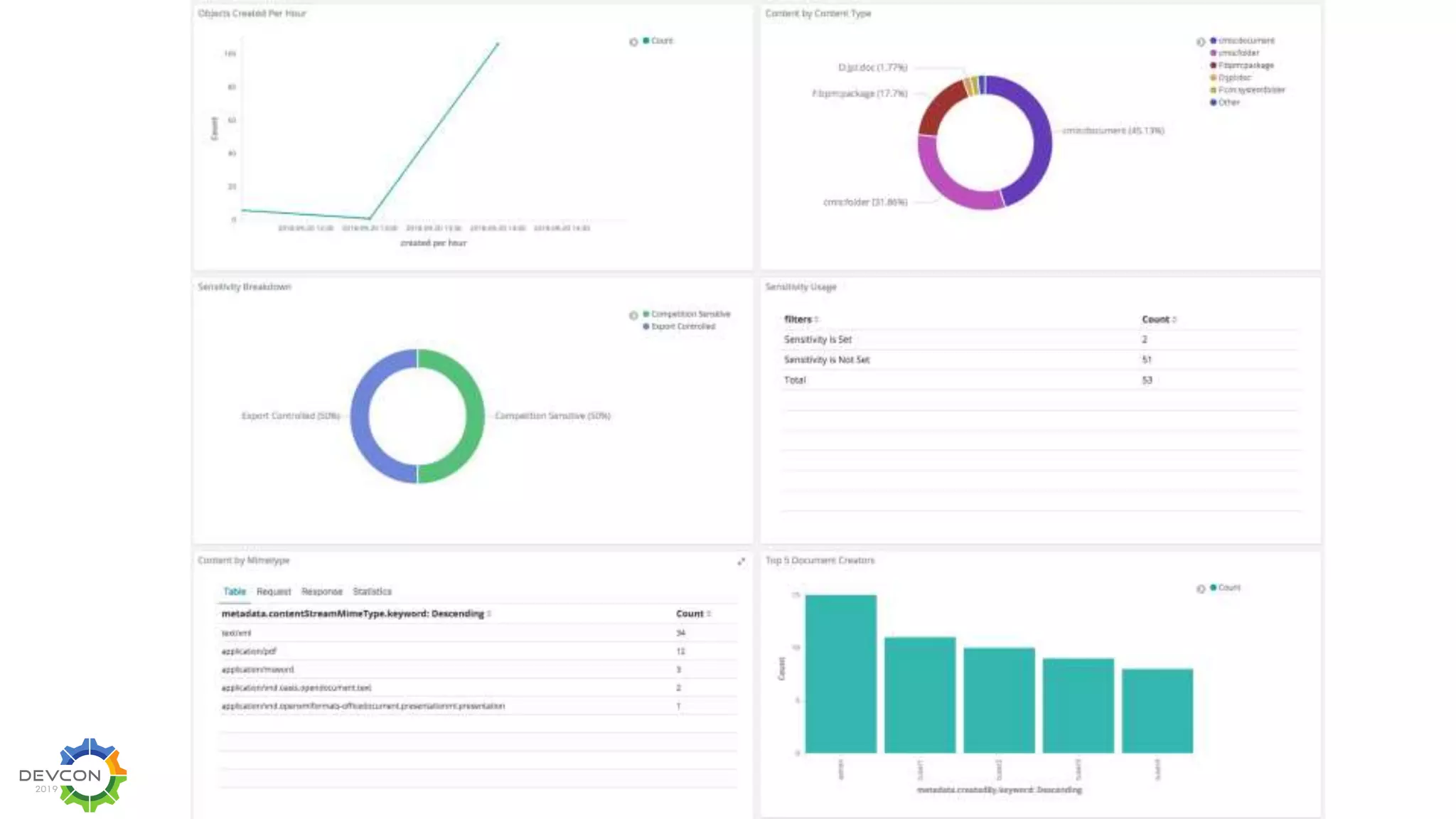Toggle legend in Sensitivity Breakdown chart
This screenshot has width=1456, height=819.
click(x=633, y=315)
